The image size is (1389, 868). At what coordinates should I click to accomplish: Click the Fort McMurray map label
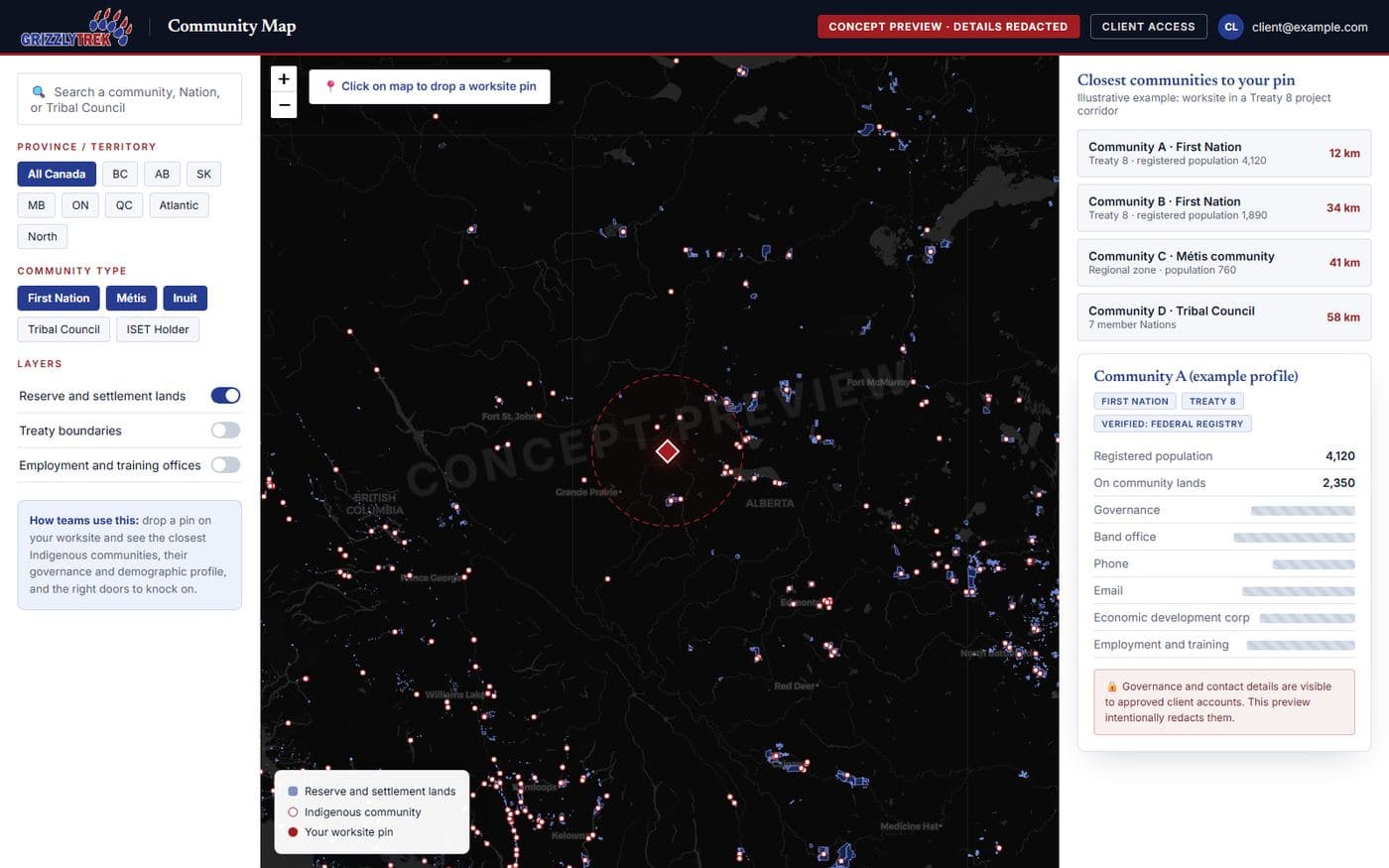click(x=877, y=382)
